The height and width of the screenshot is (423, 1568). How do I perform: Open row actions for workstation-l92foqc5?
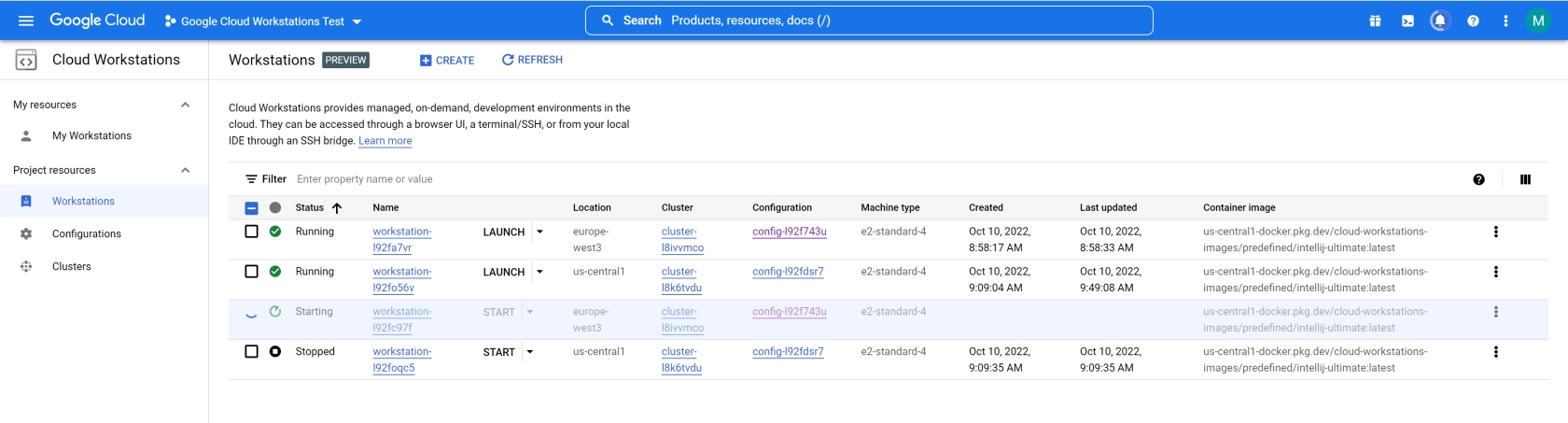tap(1495, 352)
